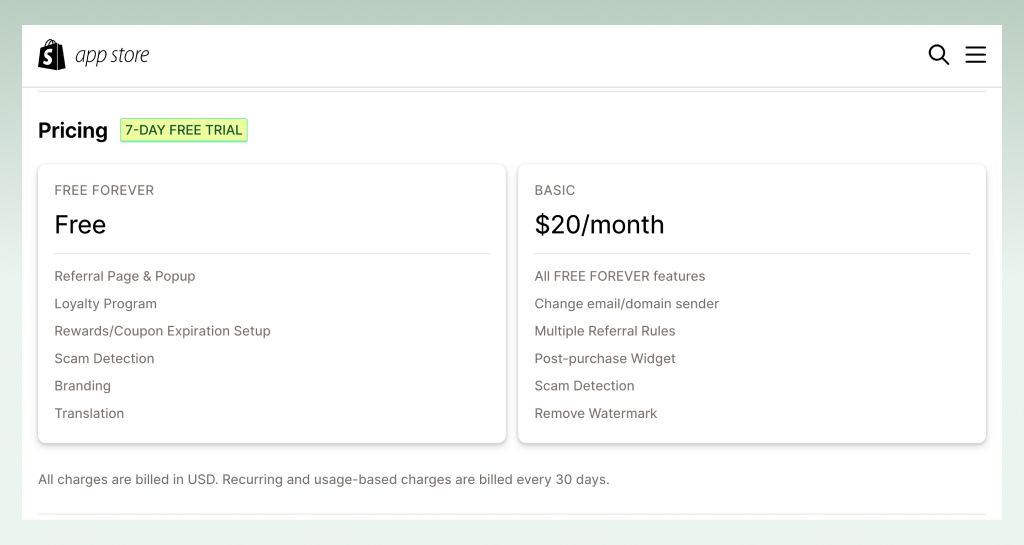The width and height of the screenshot is (1024, 545).
Task: Select 'Multiple Referral Rules' feature
Action: [x=605, y=331]
